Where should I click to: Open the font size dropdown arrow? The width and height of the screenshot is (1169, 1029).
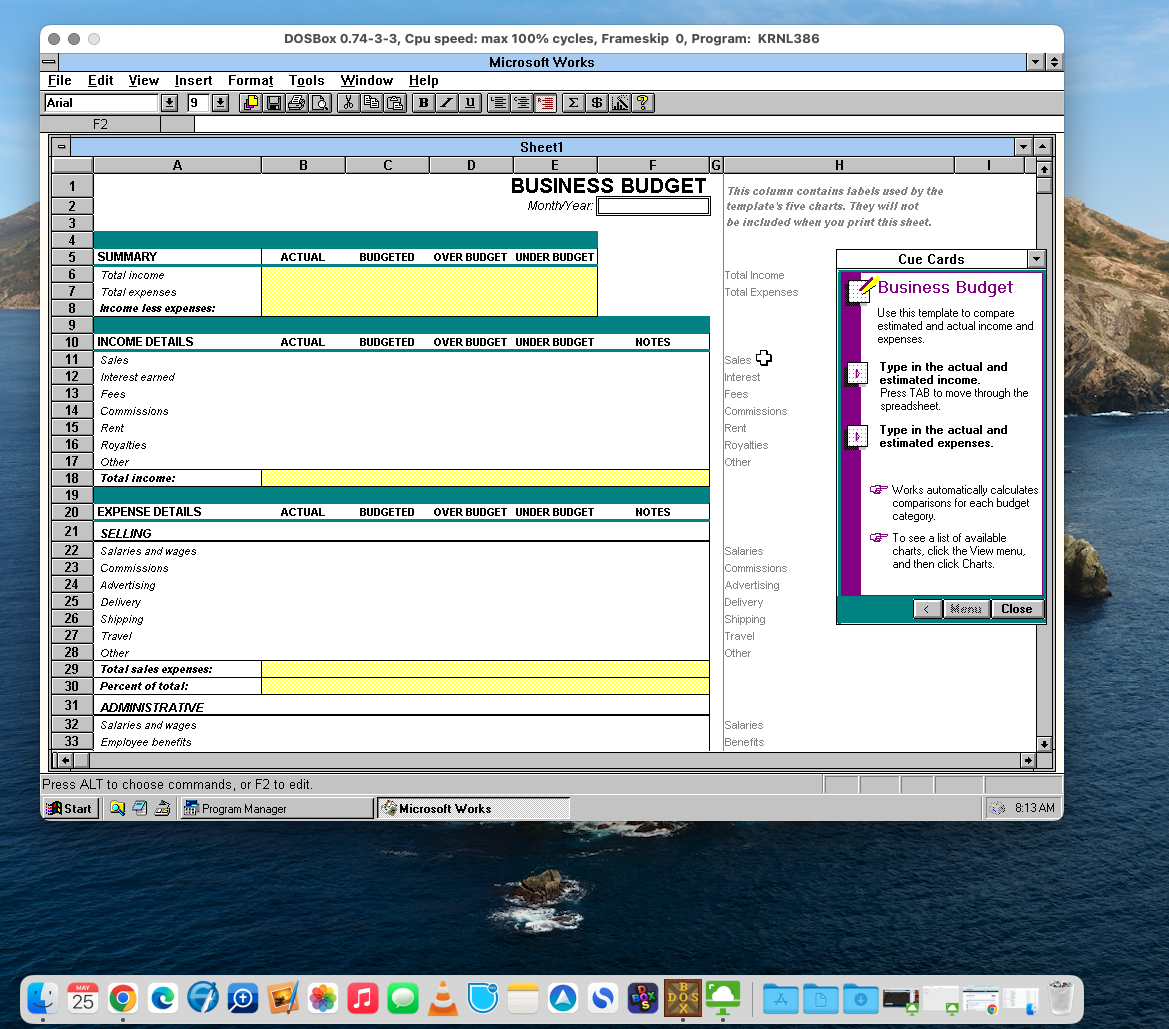click(220, 103)
